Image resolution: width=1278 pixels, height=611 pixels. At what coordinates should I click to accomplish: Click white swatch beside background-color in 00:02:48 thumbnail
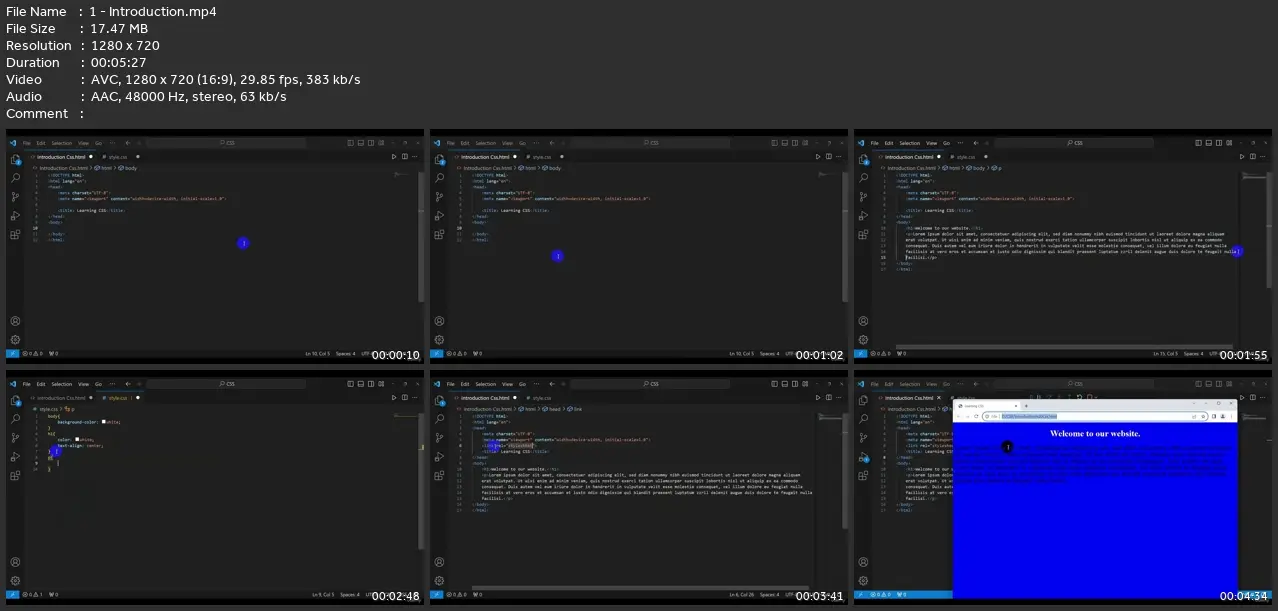[104, 422]
